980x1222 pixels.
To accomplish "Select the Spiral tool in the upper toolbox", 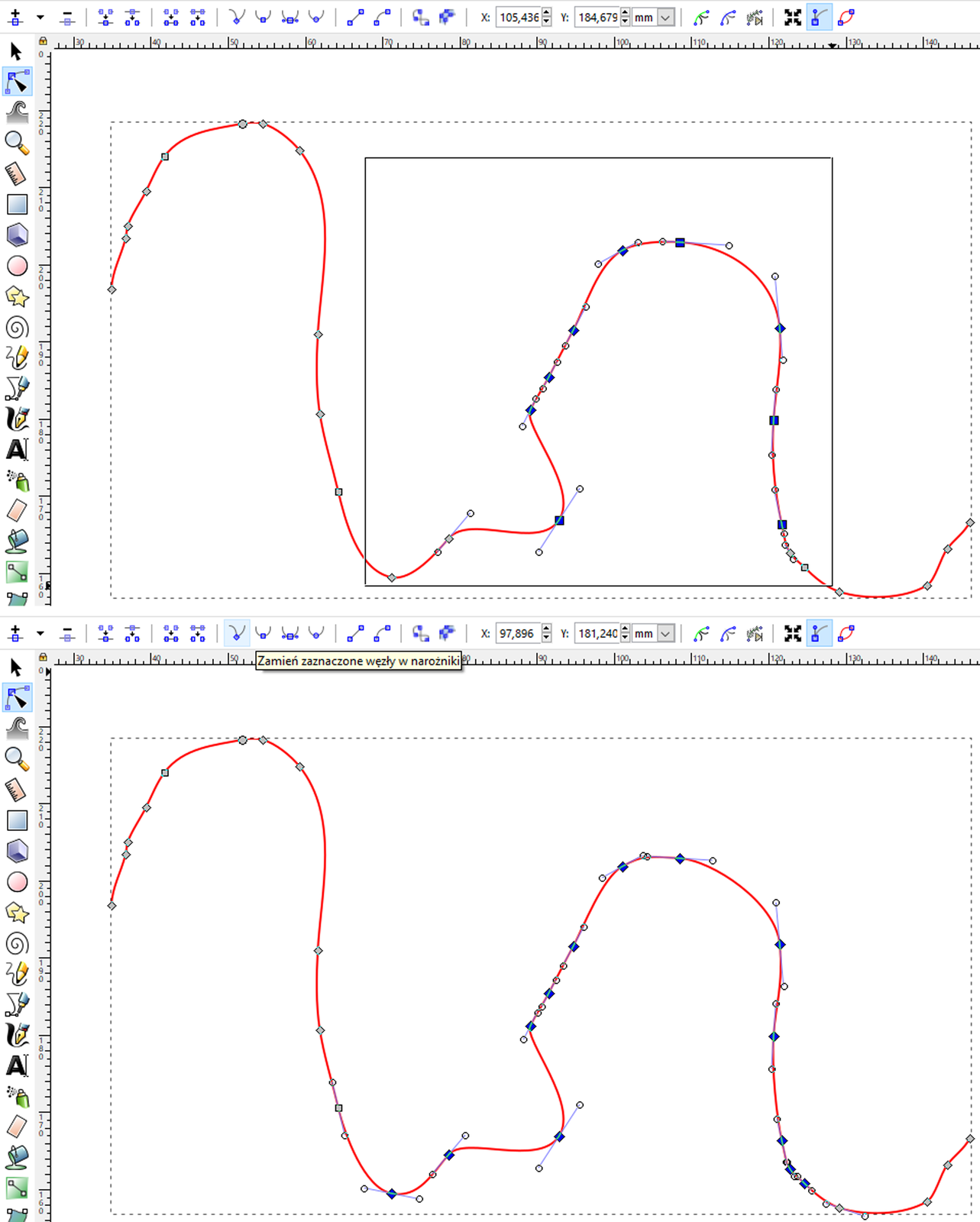I will click(x=17, y=328).
